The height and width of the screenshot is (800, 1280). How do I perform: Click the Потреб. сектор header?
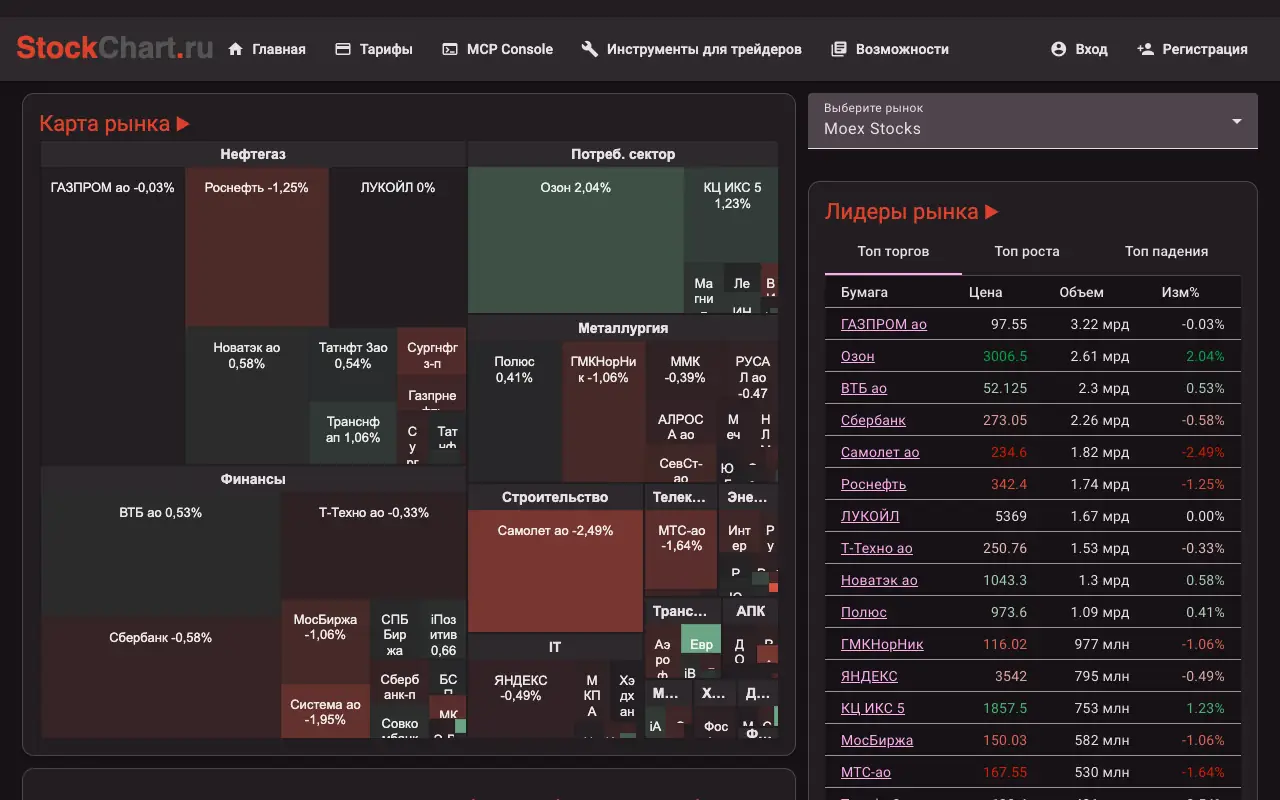tap(623, 154)
